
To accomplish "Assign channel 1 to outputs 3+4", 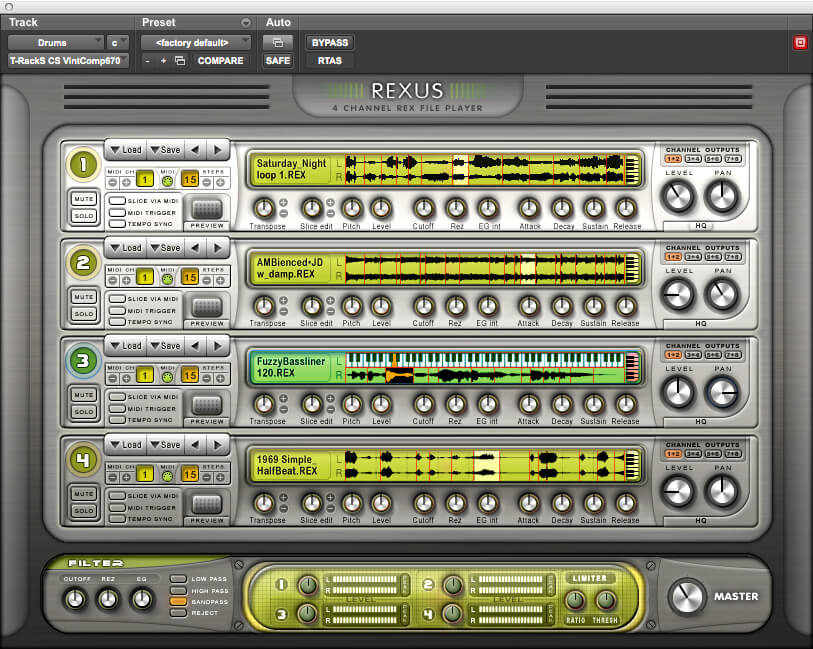I will coord(693,159).
